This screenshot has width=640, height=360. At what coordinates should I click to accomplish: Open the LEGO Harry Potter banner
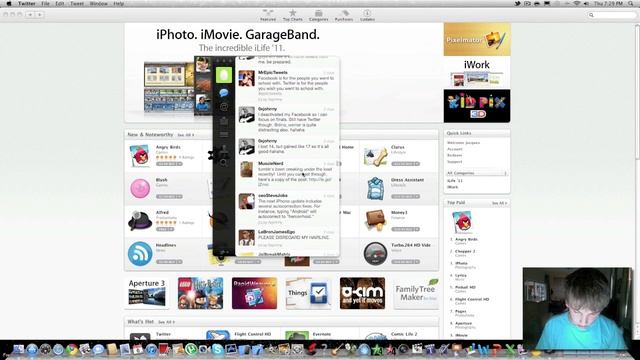(x=200, y=293)
